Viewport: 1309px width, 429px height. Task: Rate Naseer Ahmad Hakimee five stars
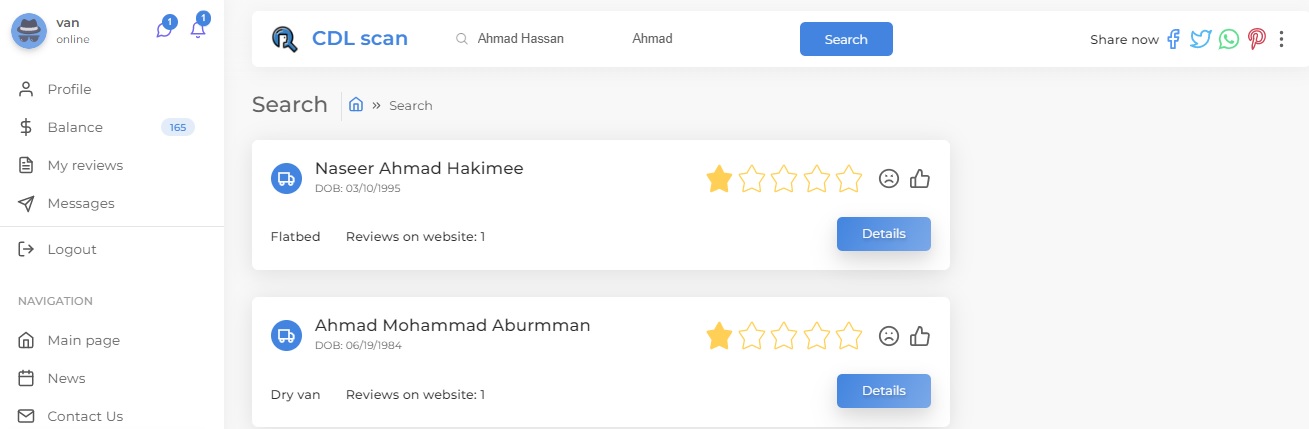(x=849, y=179)
